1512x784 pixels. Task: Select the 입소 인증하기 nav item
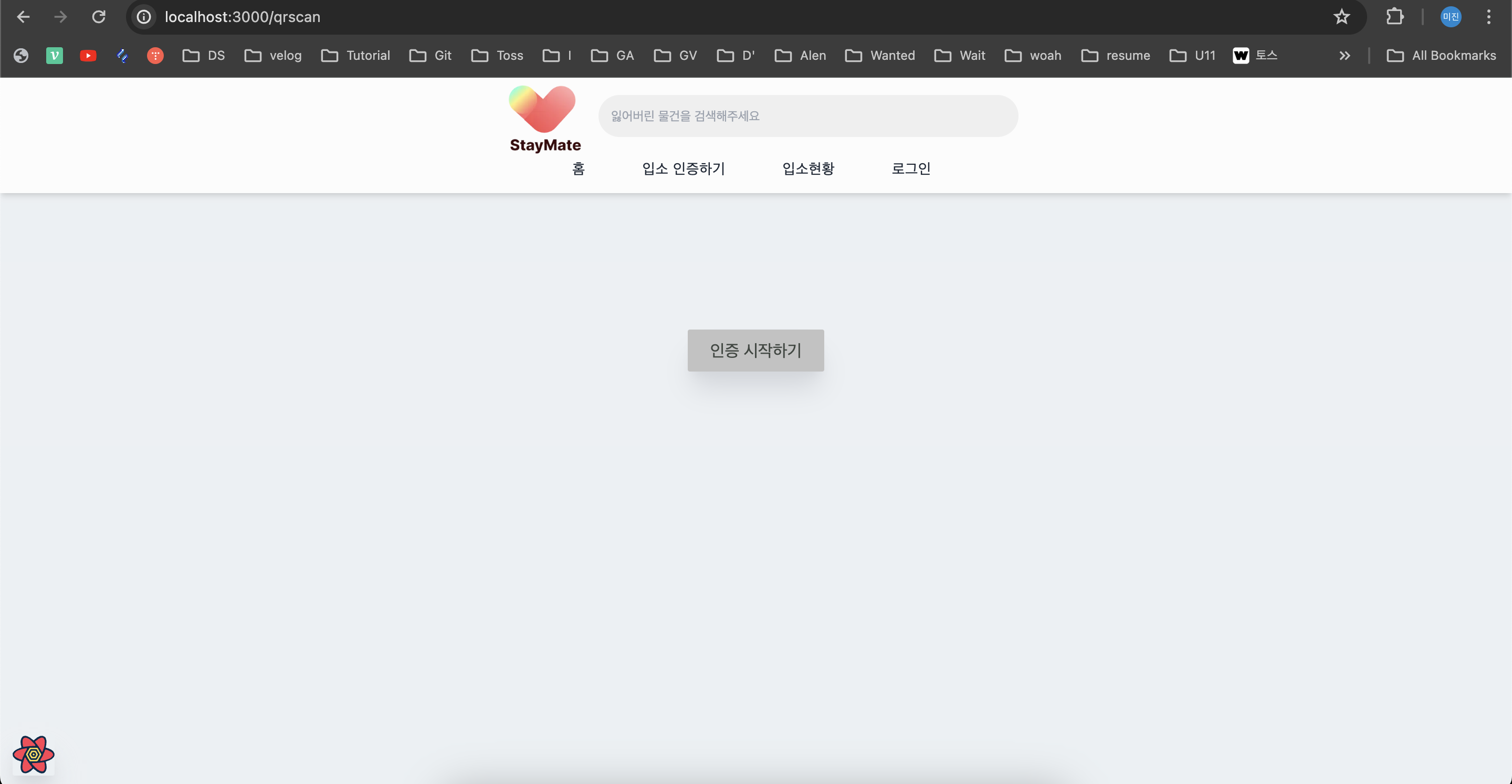click(x=683, y=169)
